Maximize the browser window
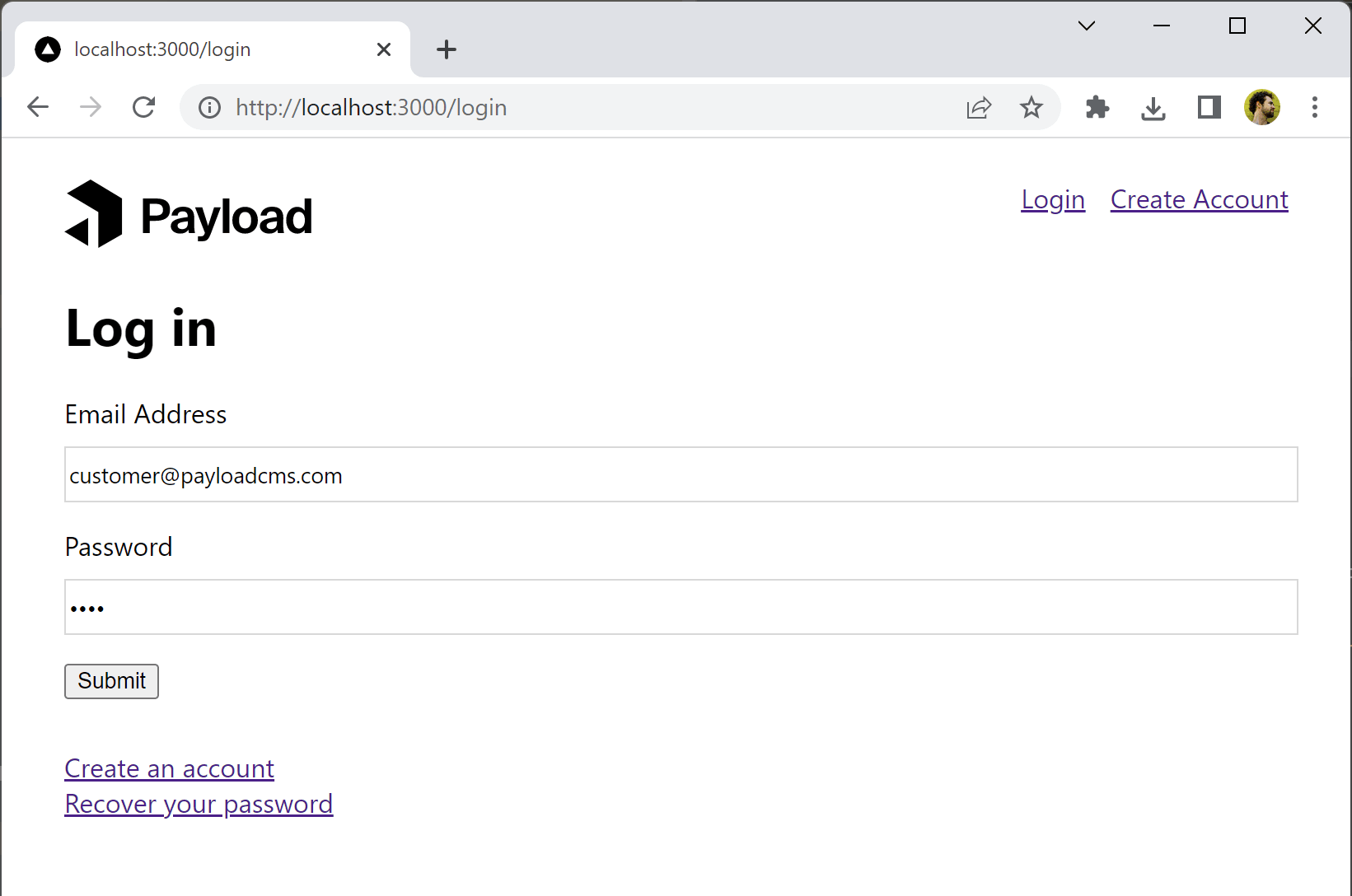This screenshot has width=1352, height=896. pos(1237,26)
